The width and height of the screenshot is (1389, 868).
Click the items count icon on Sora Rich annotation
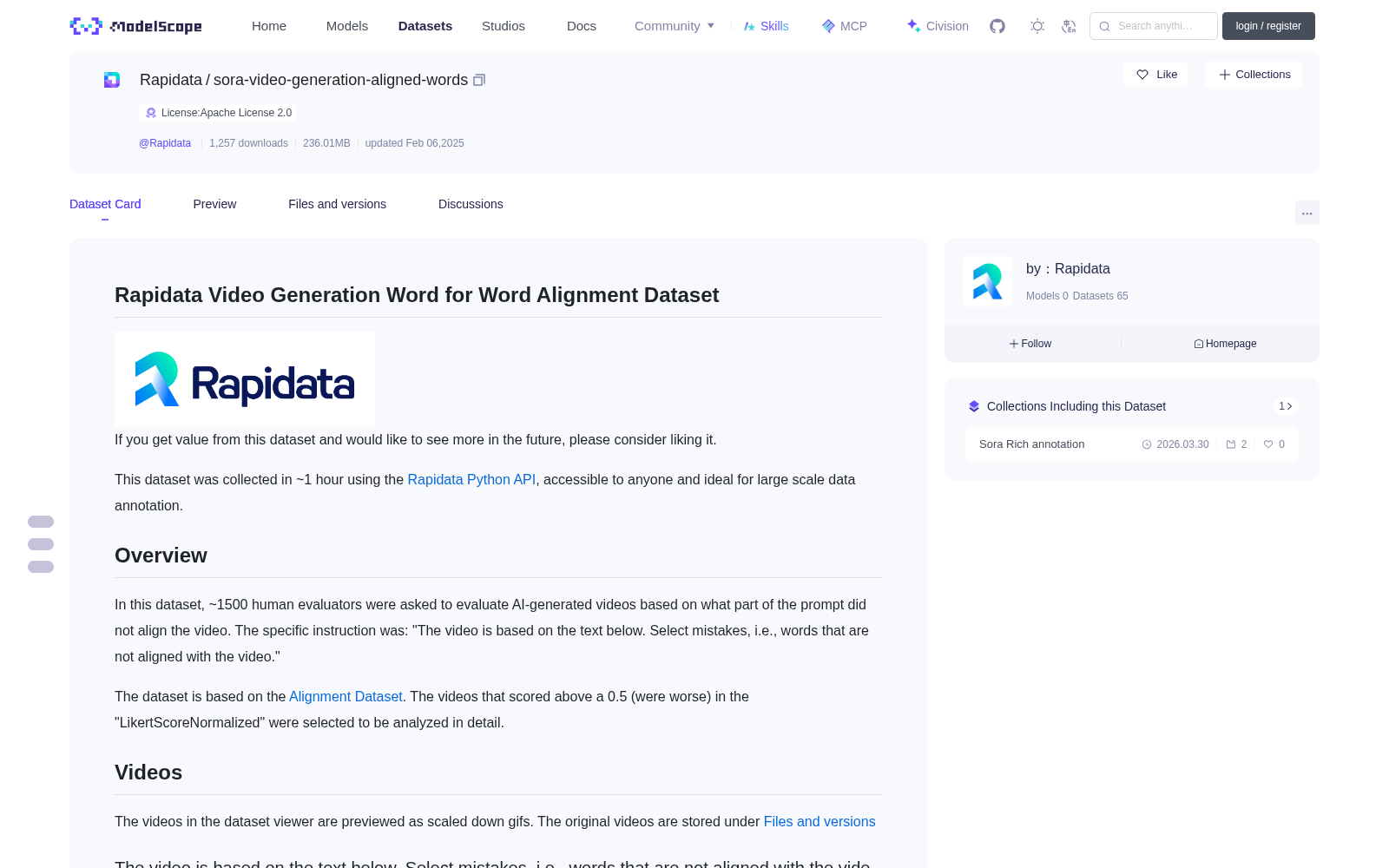point(1231,444)
